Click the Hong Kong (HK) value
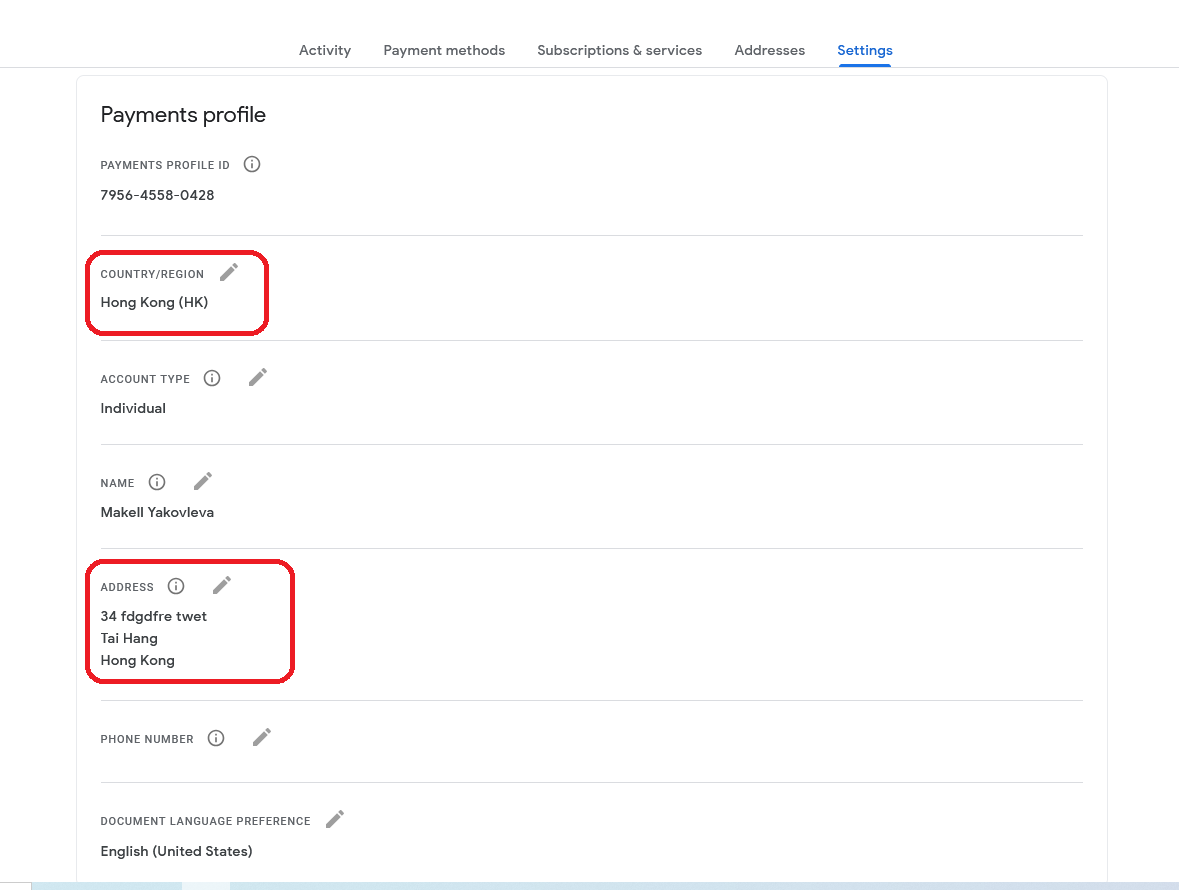 click(x=154, y=302)
